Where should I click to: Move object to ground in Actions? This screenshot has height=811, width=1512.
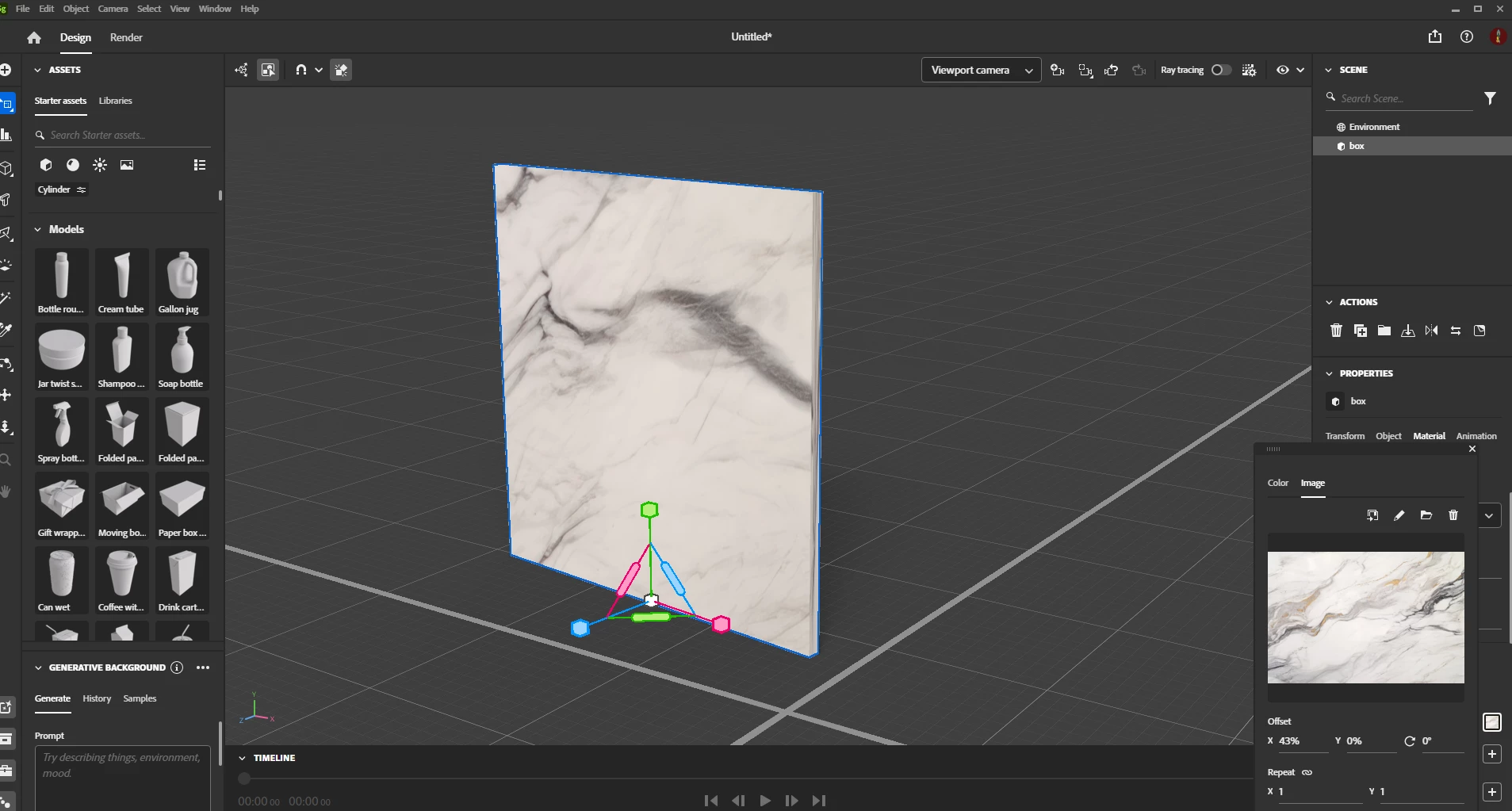click(1408, 331)
